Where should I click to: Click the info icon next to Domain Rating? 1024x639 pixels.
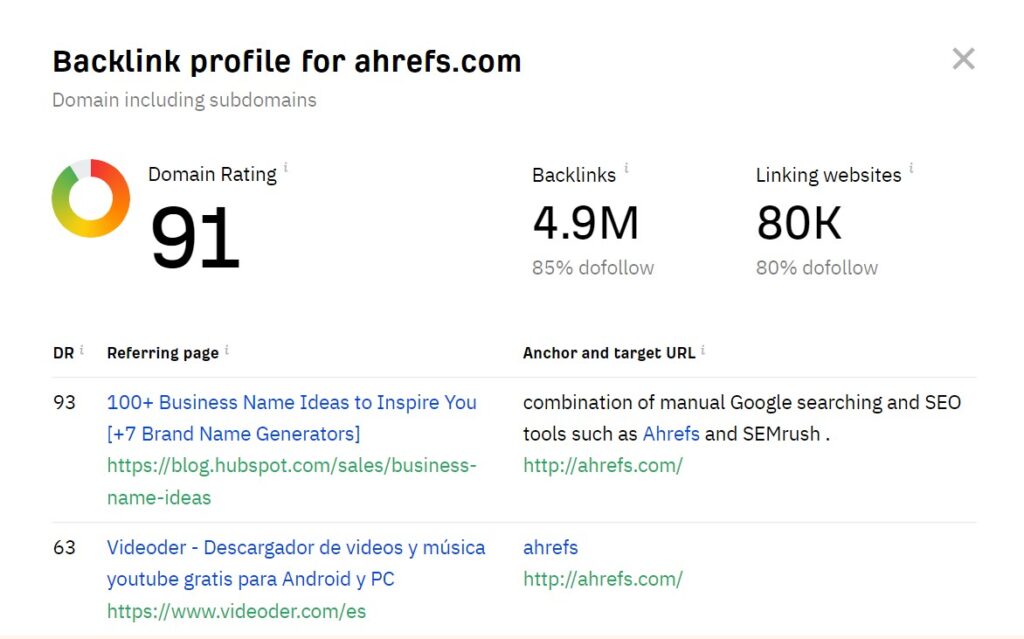(285, 168)
